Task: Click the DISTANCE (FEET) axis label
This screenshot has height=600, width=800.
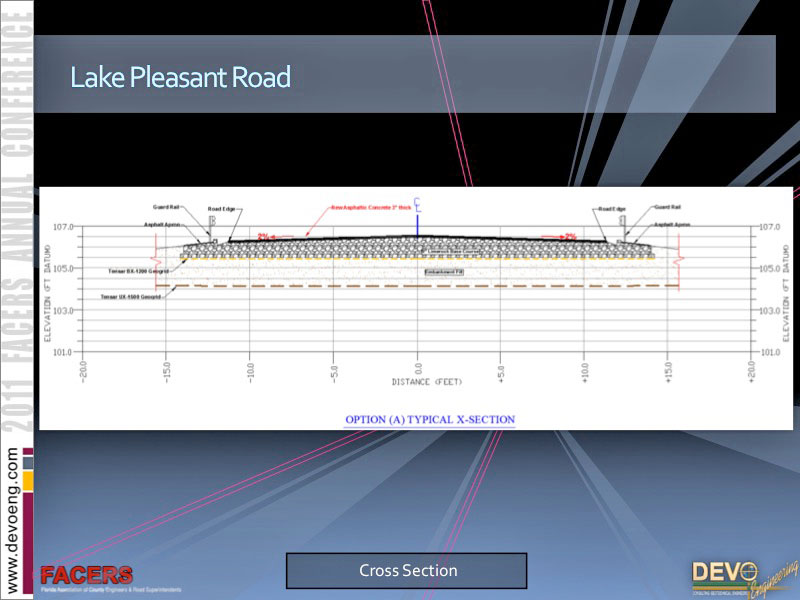Action: pyautogui.click(x=418, y=383)
